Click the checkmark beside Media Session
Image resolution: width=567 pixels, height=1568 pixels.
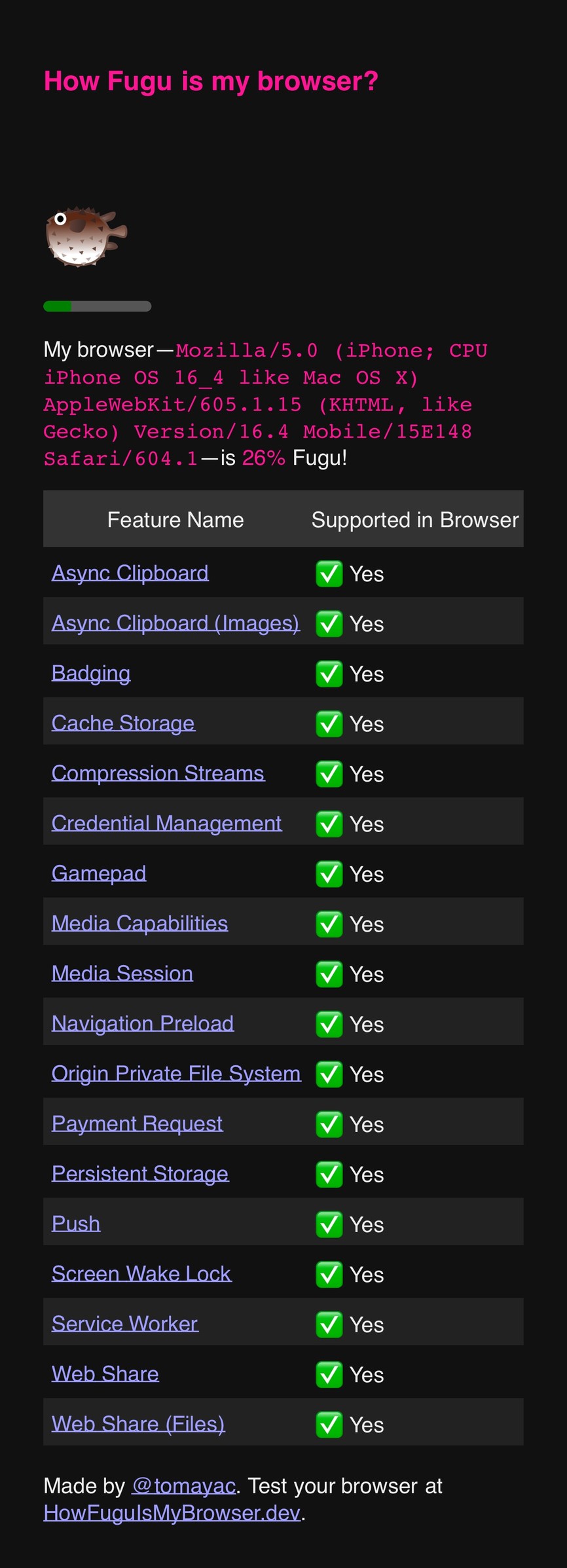329,974
